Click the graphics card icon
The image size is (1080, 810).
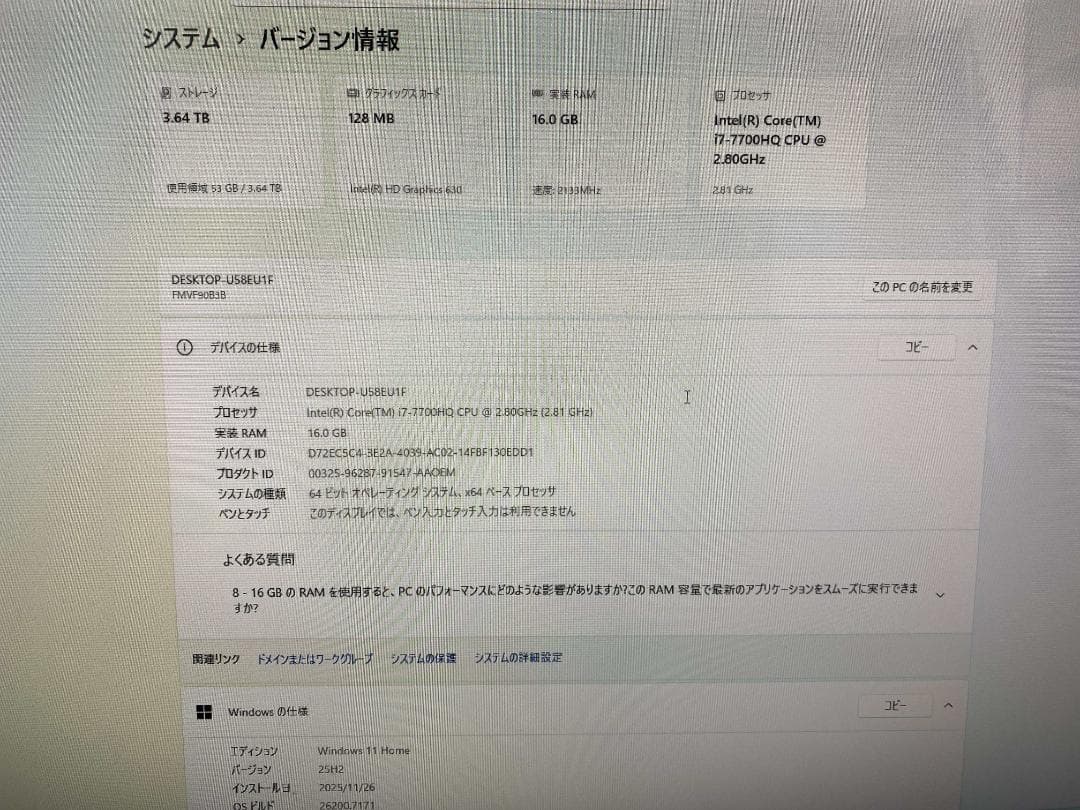click(352, 93)
